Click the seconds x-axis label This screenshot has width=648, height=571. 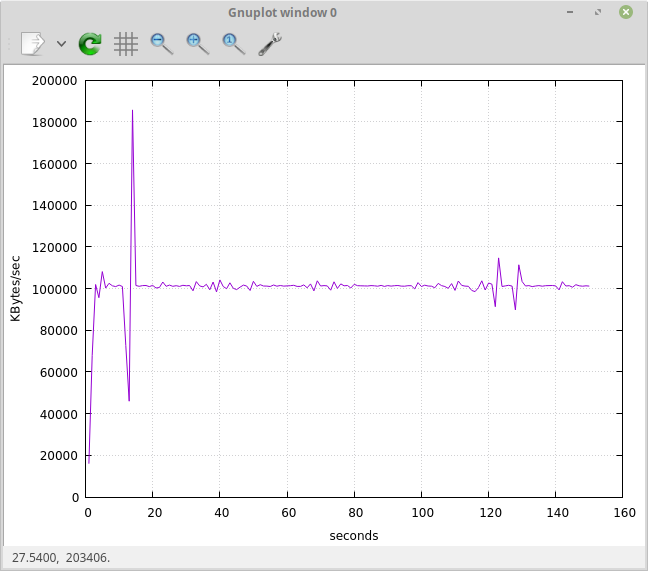pyautogui.click(x=354, y=536)
